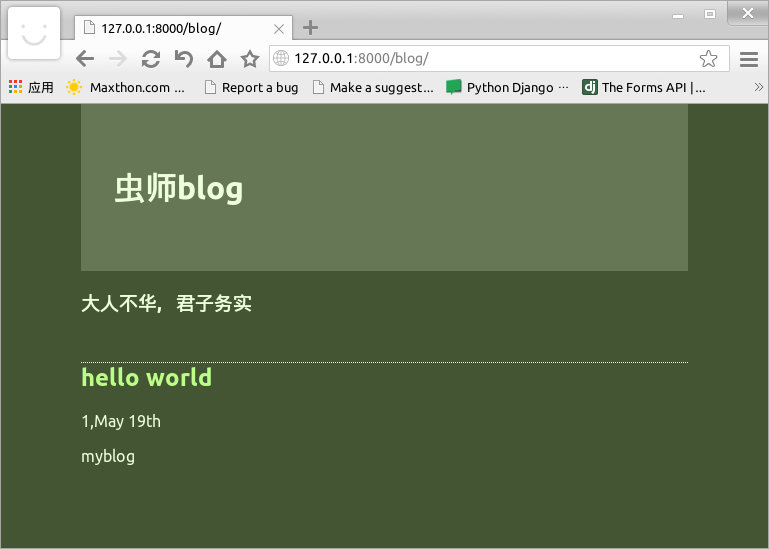Open The Forms API bookmark
The width and height of the screenshot is (769, 549).
643,87
